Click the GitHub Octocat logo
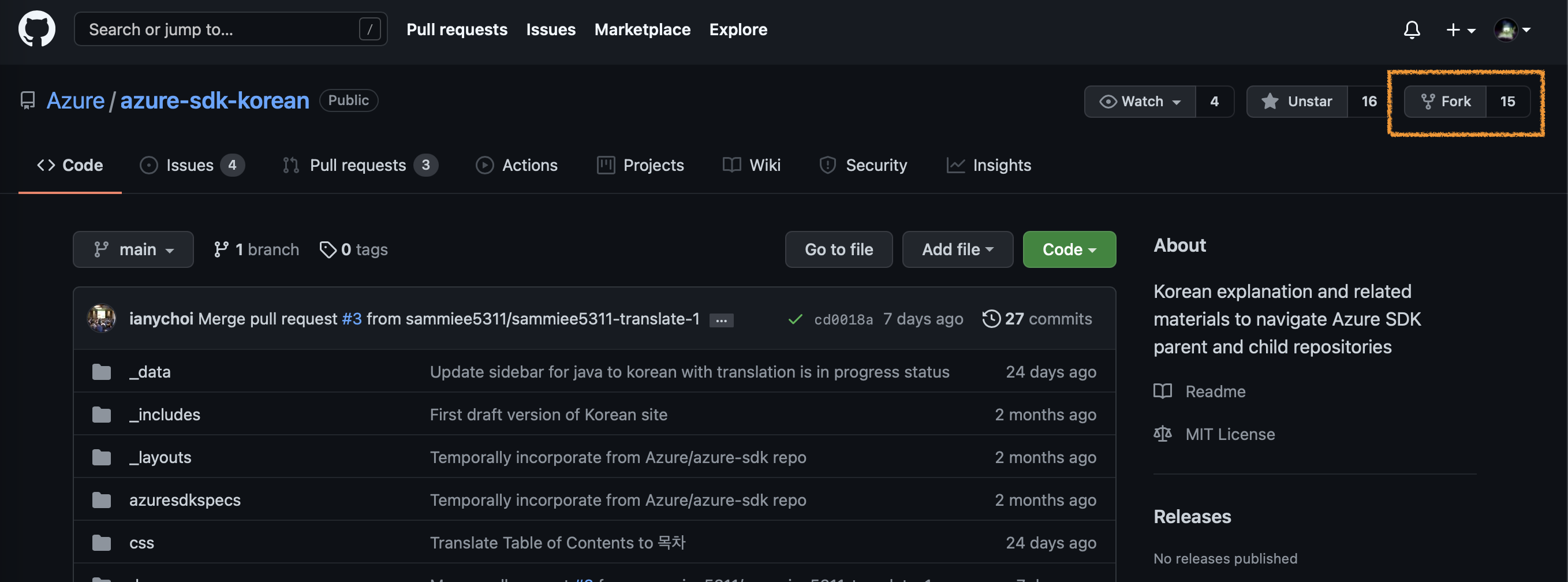This screenshot has width=1568, height=582. 36,29
